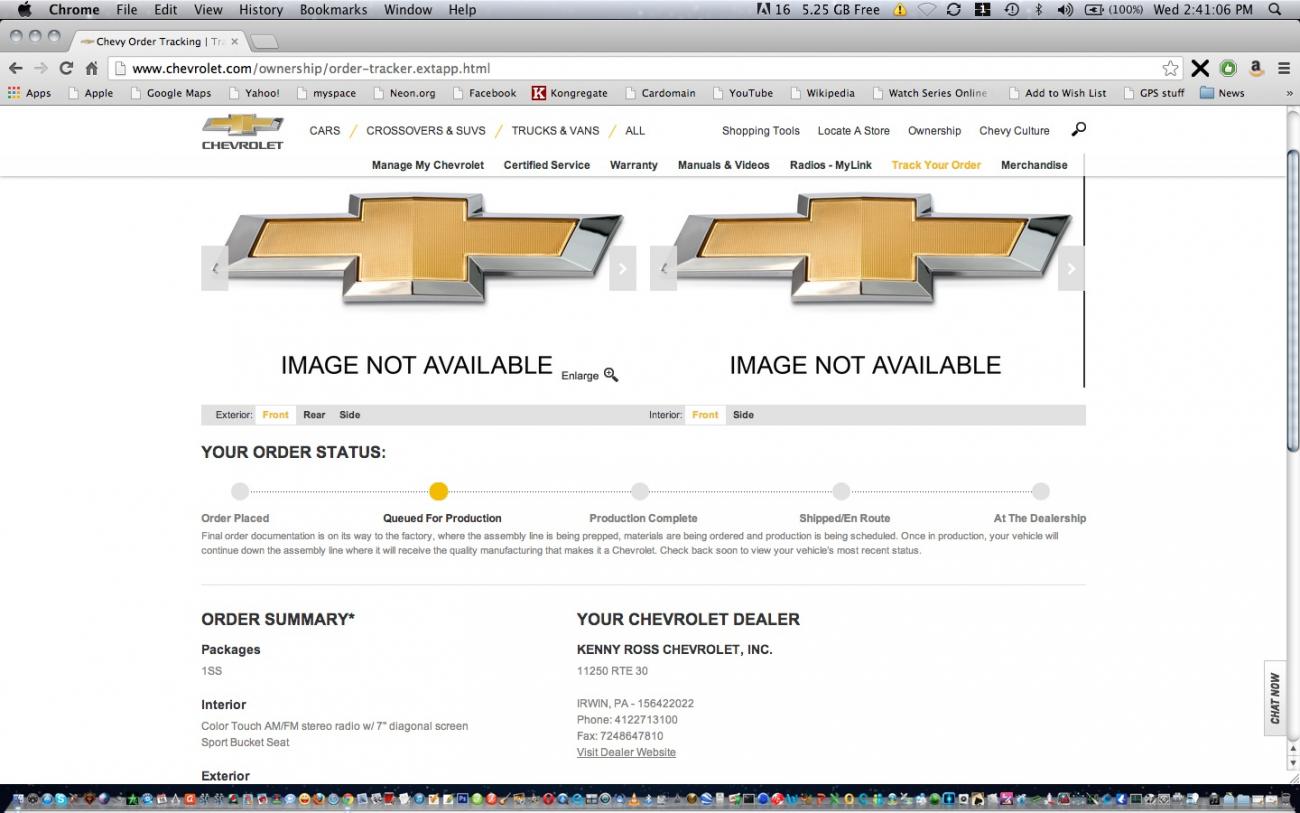The height and width of the screenshot is (813, 1300).
Task: Select the Manage My Chevrolet tab
Action: [x=427, y=165]
